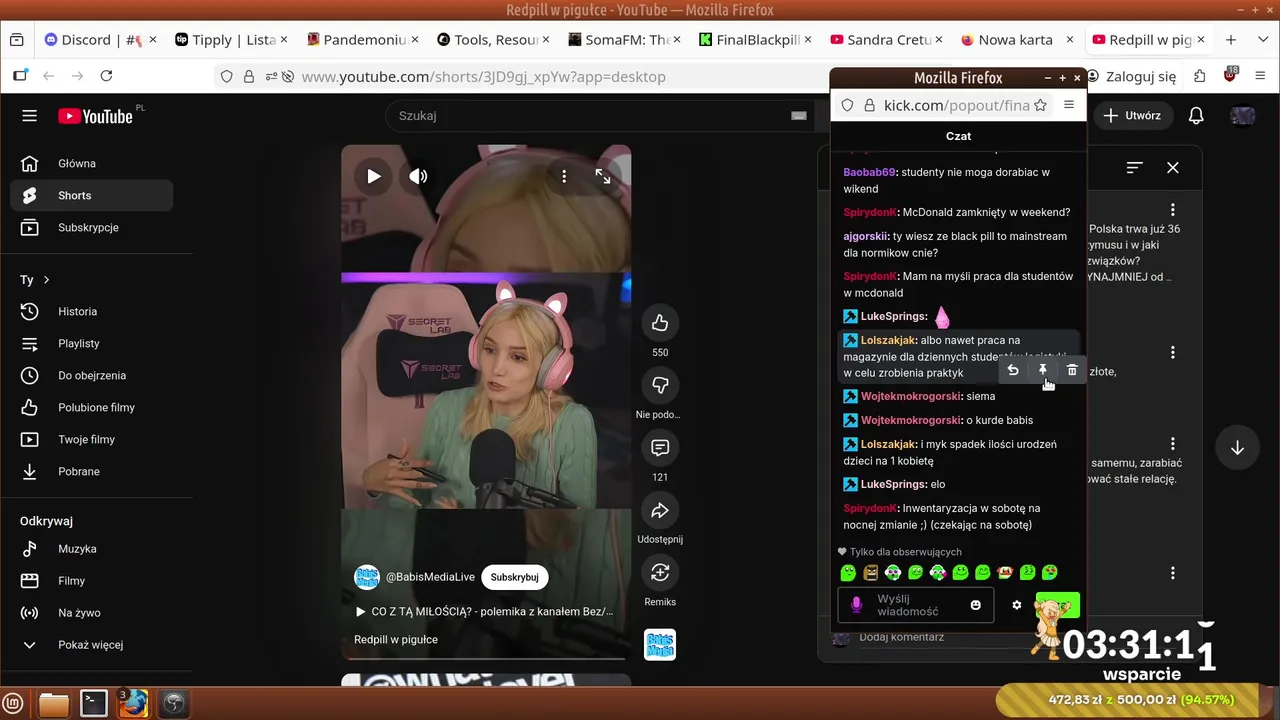
Task: Reload the YouTube page
Action: tap(106, 76)
